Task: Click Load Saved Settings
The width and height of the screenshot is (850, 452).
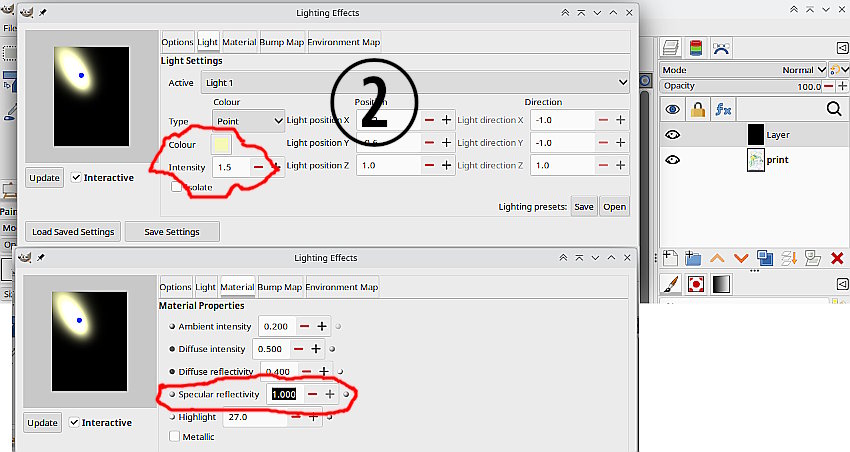Action: click(73, 231)
